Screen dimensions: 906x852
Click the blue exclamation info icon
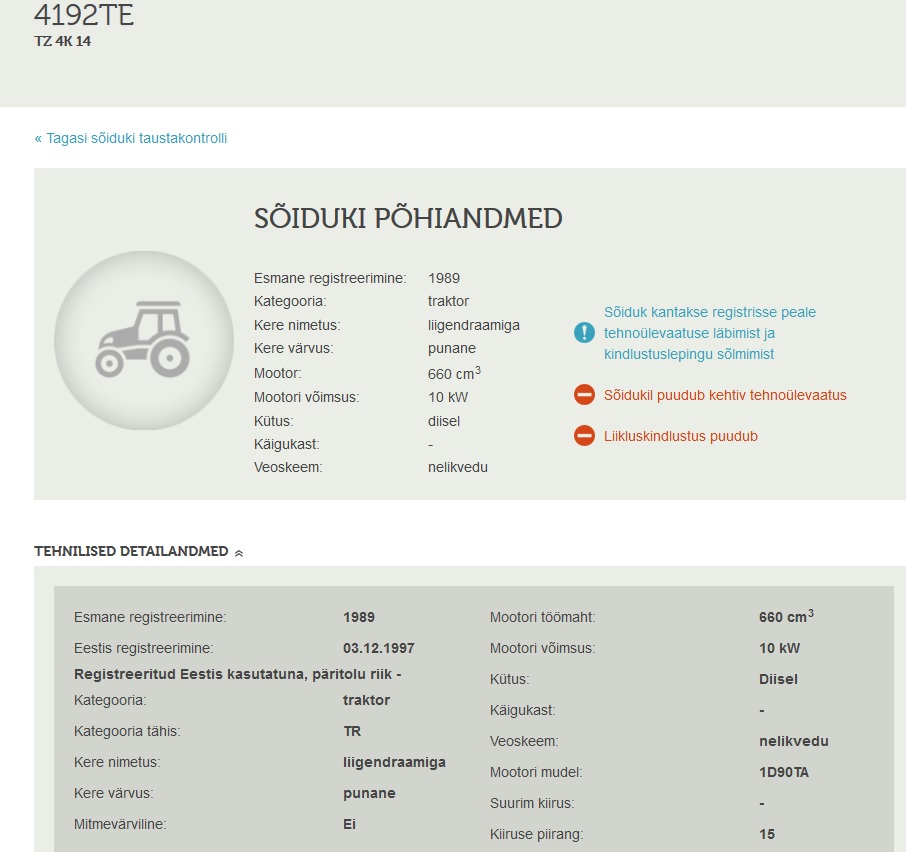(584, 333)
